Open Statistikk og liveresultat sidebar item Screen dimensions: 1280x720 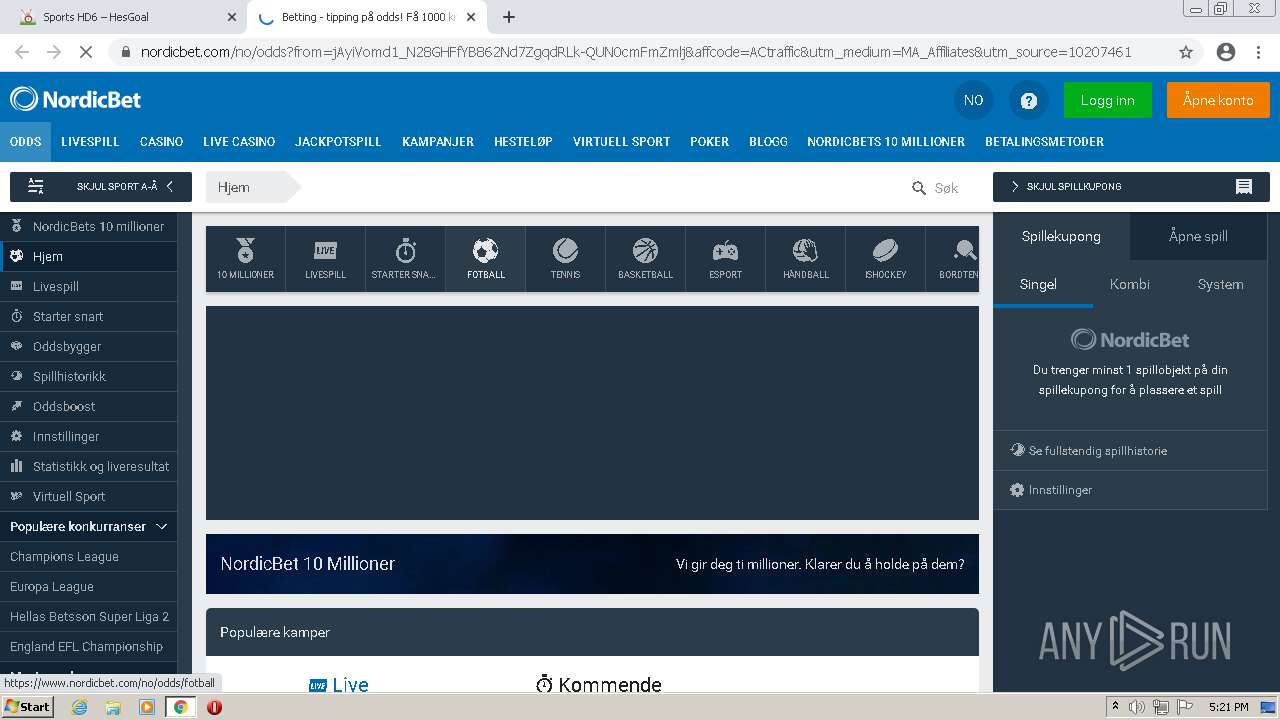[88, 467]
